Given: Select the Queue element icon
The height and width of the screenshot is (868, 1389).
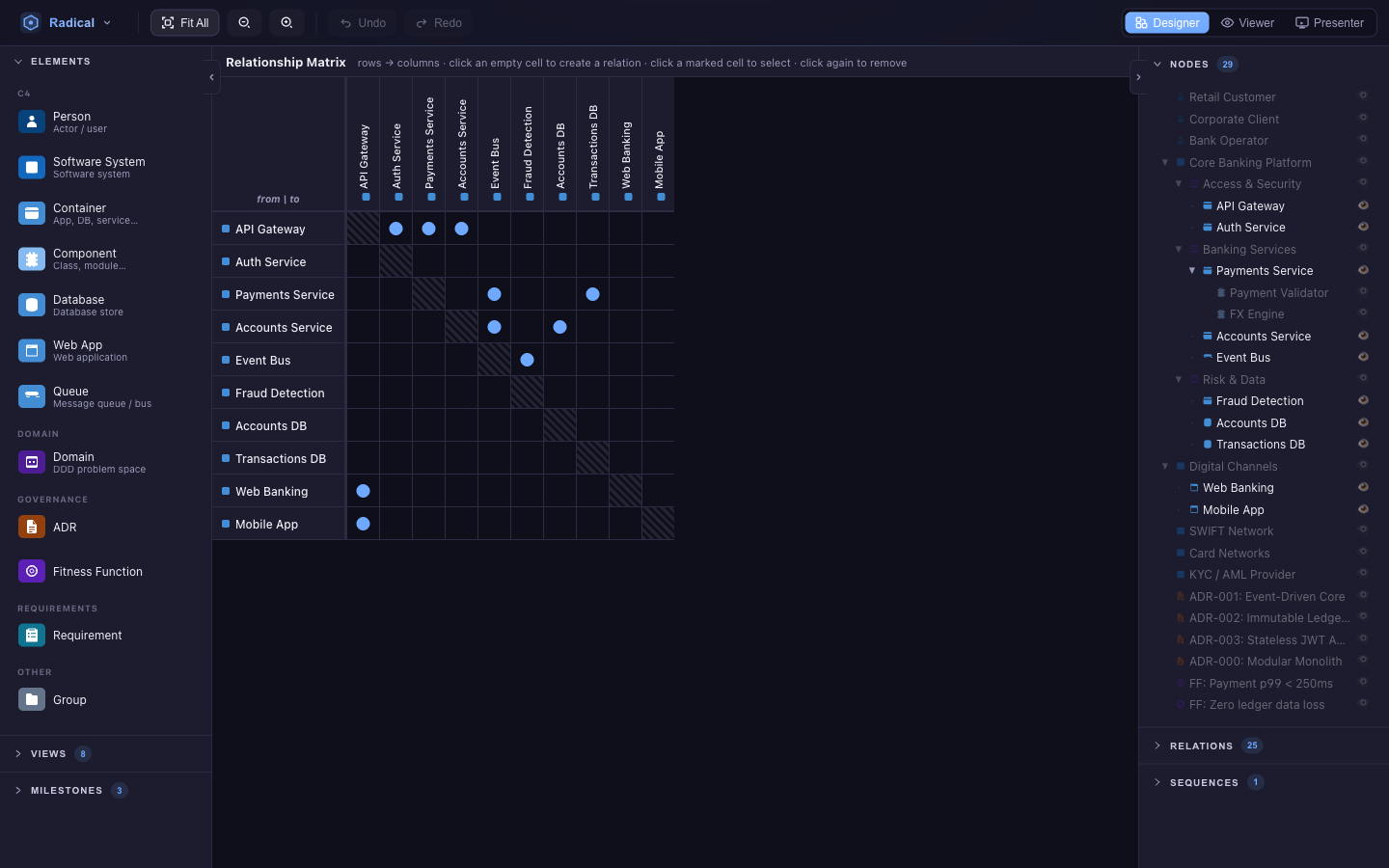Looking at the screenshot, I should [x=32, y=396].
